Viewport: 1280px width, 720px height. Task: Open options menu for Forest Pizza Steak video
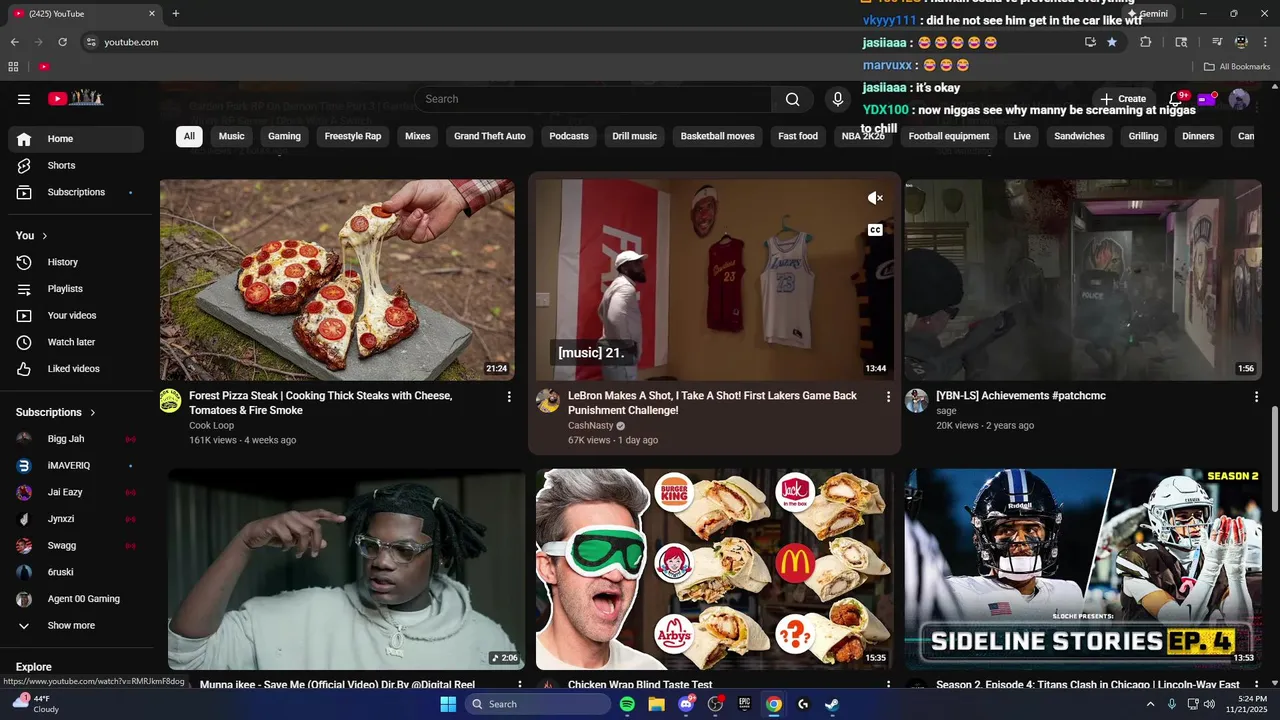(x=509, y=397)
